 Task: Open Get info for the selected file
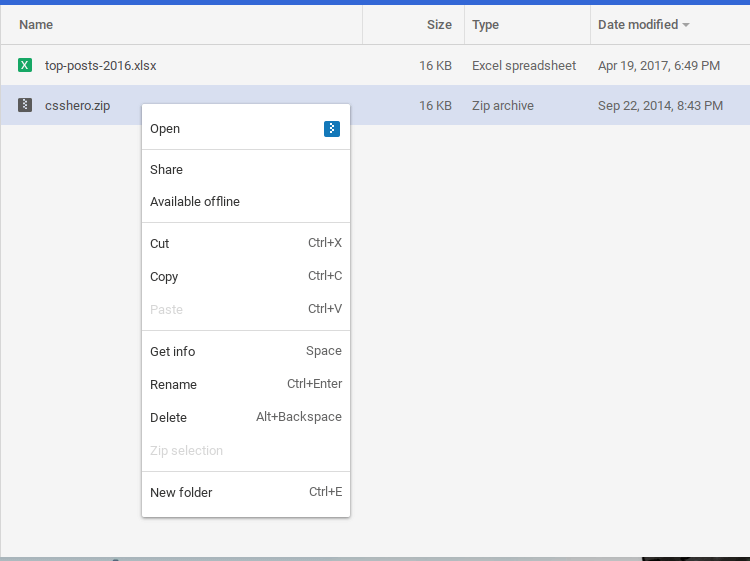[x=173, y=352]
